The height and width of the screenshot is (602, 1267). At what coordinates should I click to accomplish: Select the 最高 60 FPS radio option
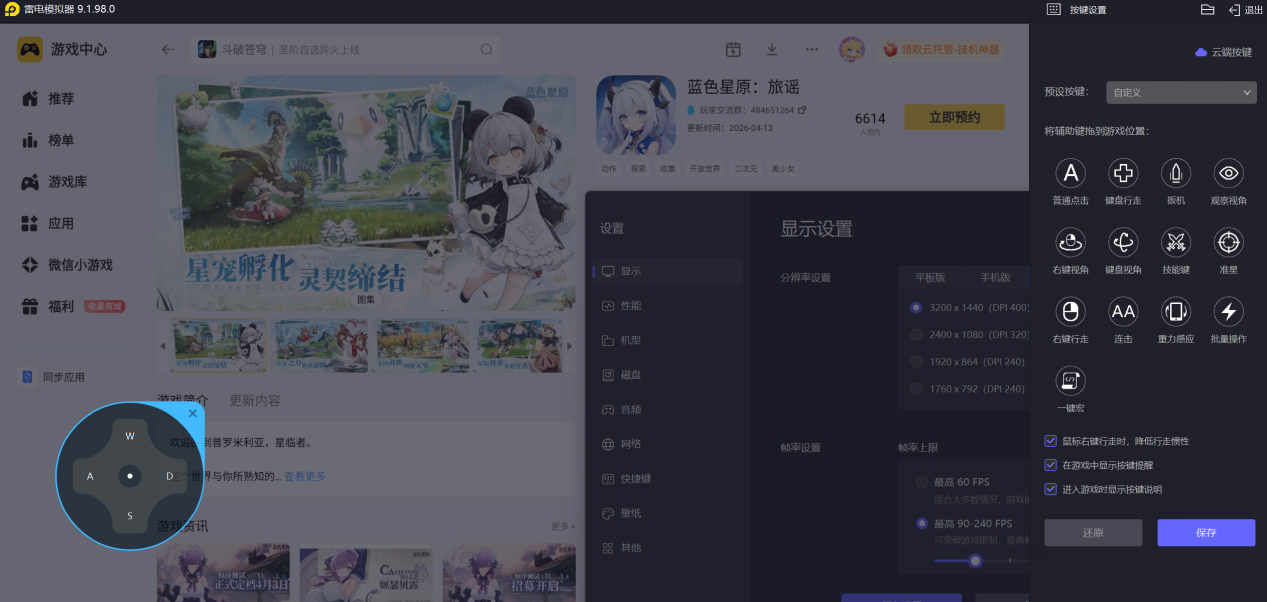pyautogui.click(x=922, y=482)
